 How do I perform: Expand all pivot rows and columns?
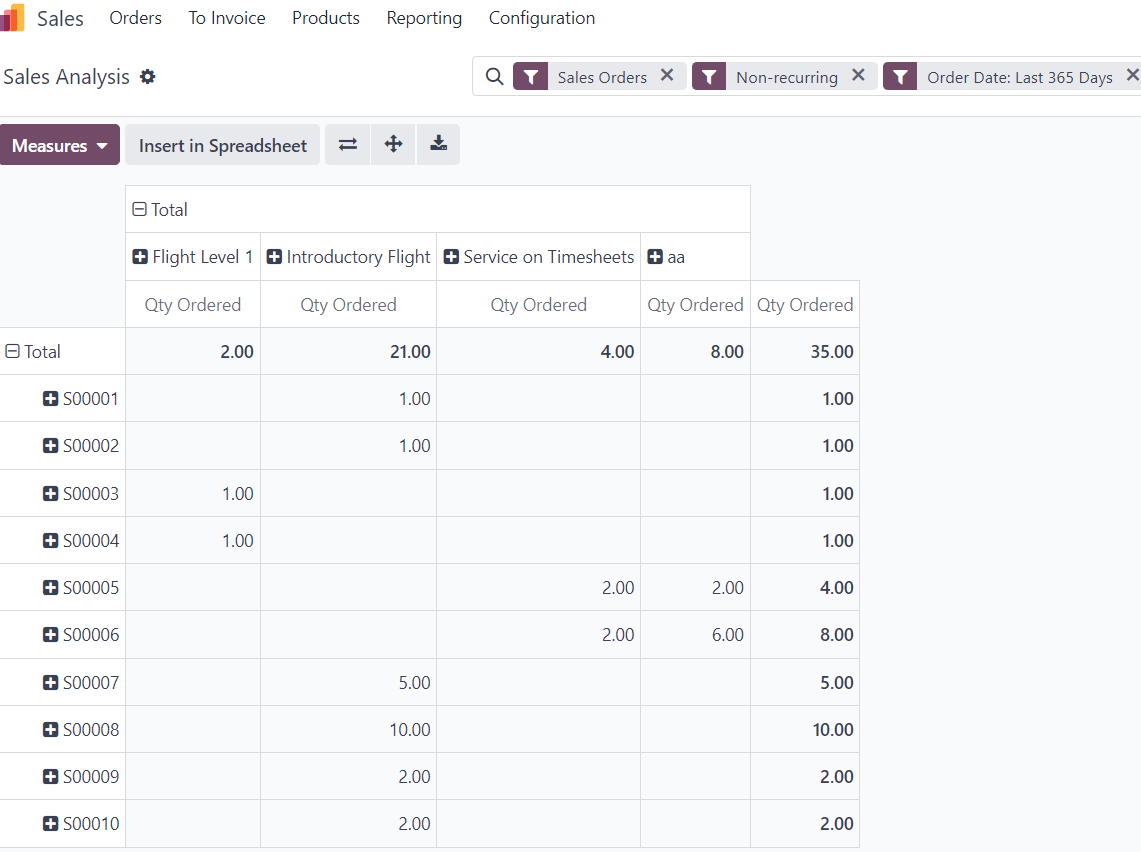[393, 144]
